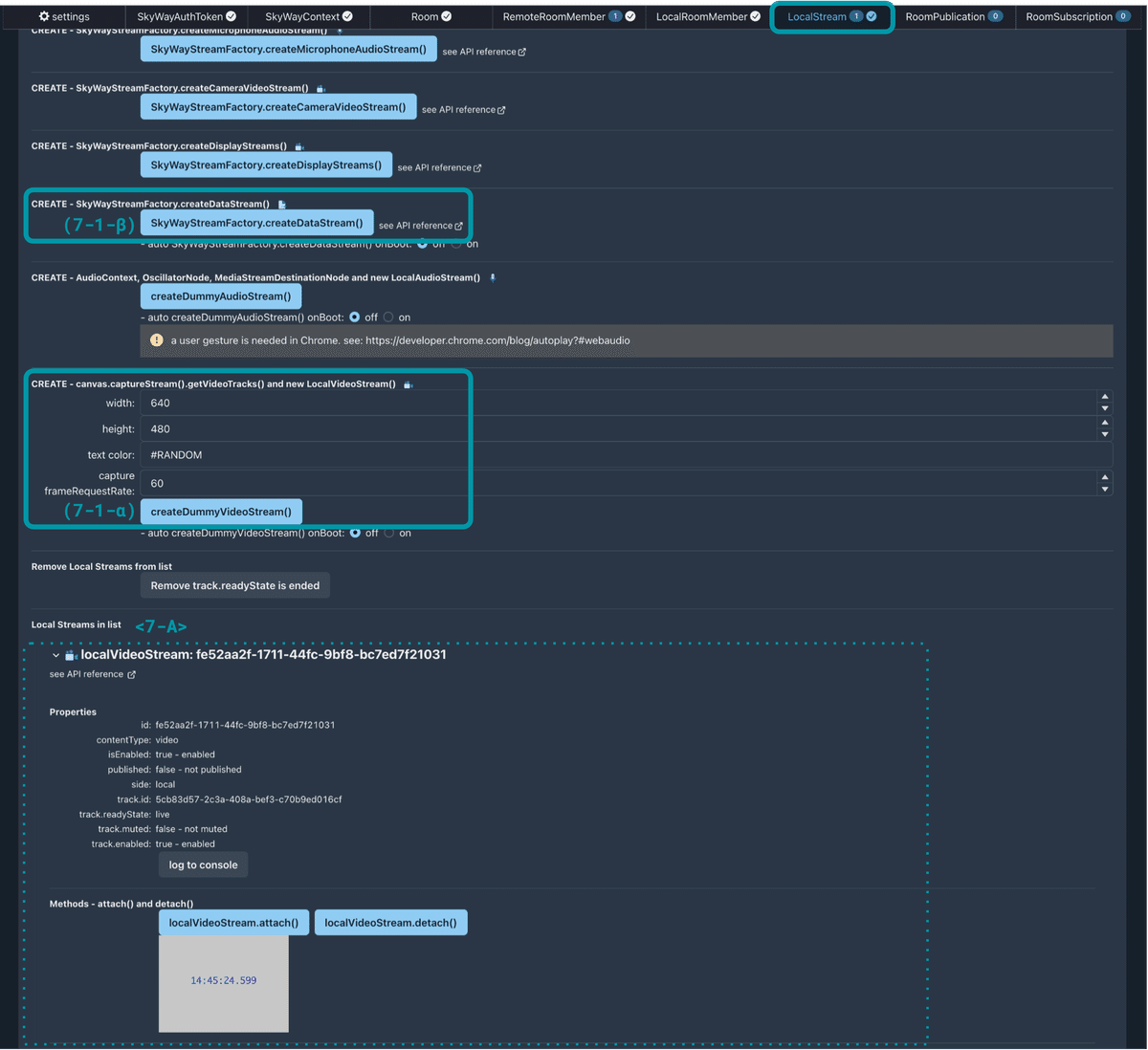Click the microphone icon beside createMicrophoneAudioStream heading
The height and width of the screenshot is (1050, 1148).
click(340, 29)
